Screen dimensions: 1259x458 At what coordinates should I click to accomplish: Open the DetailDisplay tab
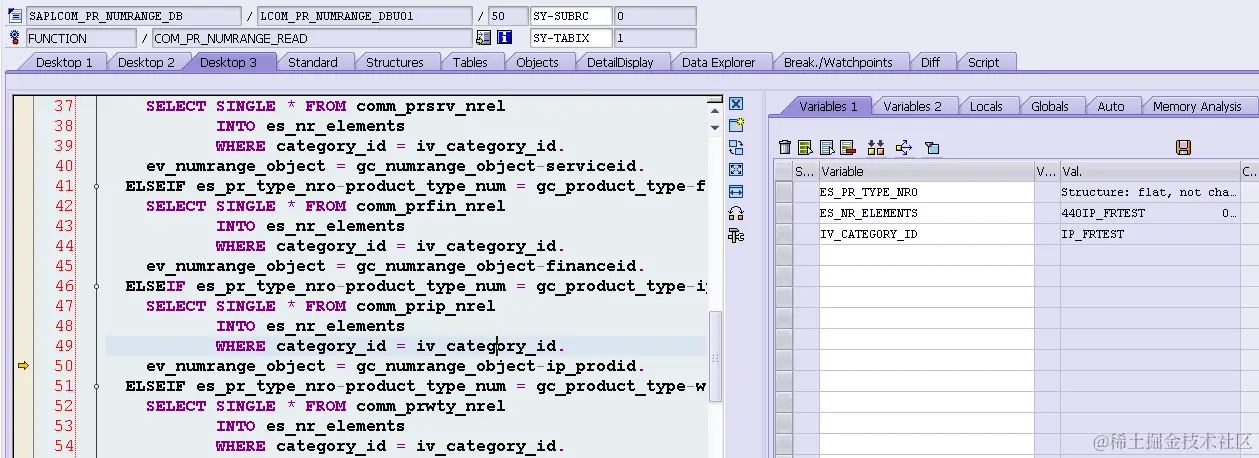tap(620, 62)
